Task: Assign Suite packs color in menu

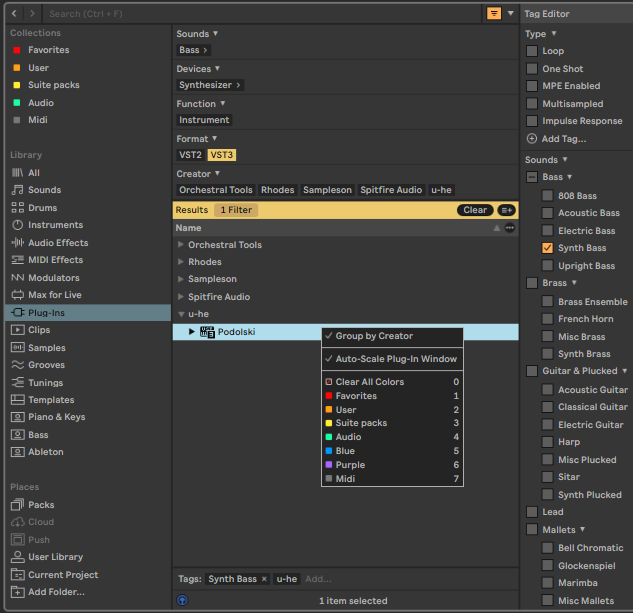Action: click(392, 423)
